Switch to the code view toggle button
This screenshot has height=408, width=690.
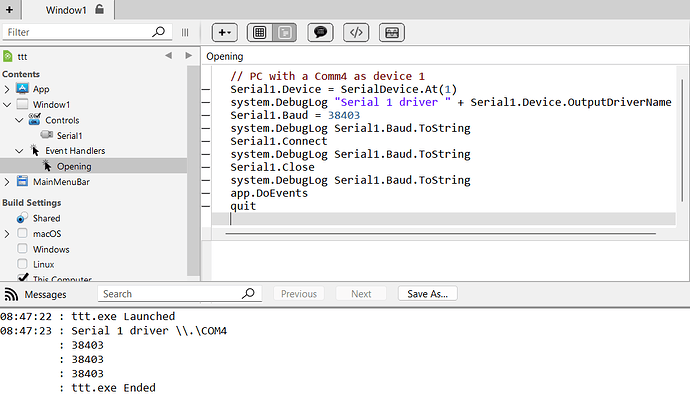(x=285, y=33)
